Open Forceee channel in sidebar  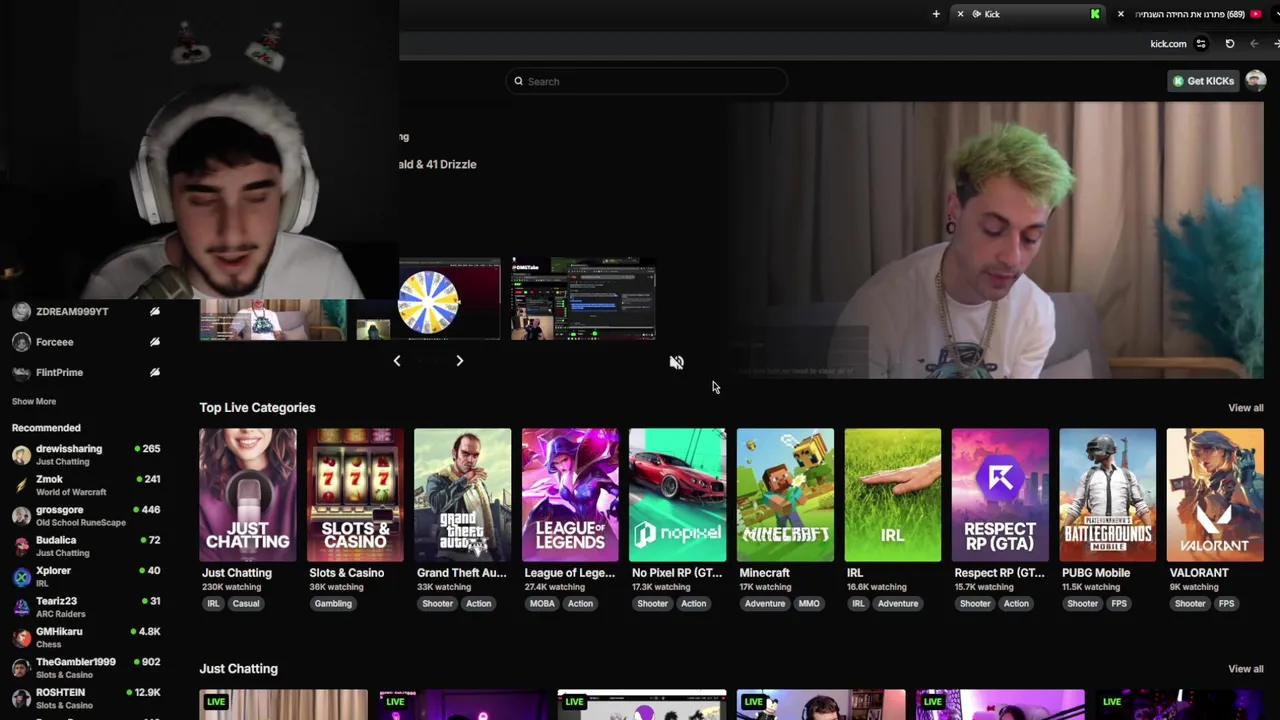pyautogui.click(x=86, y=342)
